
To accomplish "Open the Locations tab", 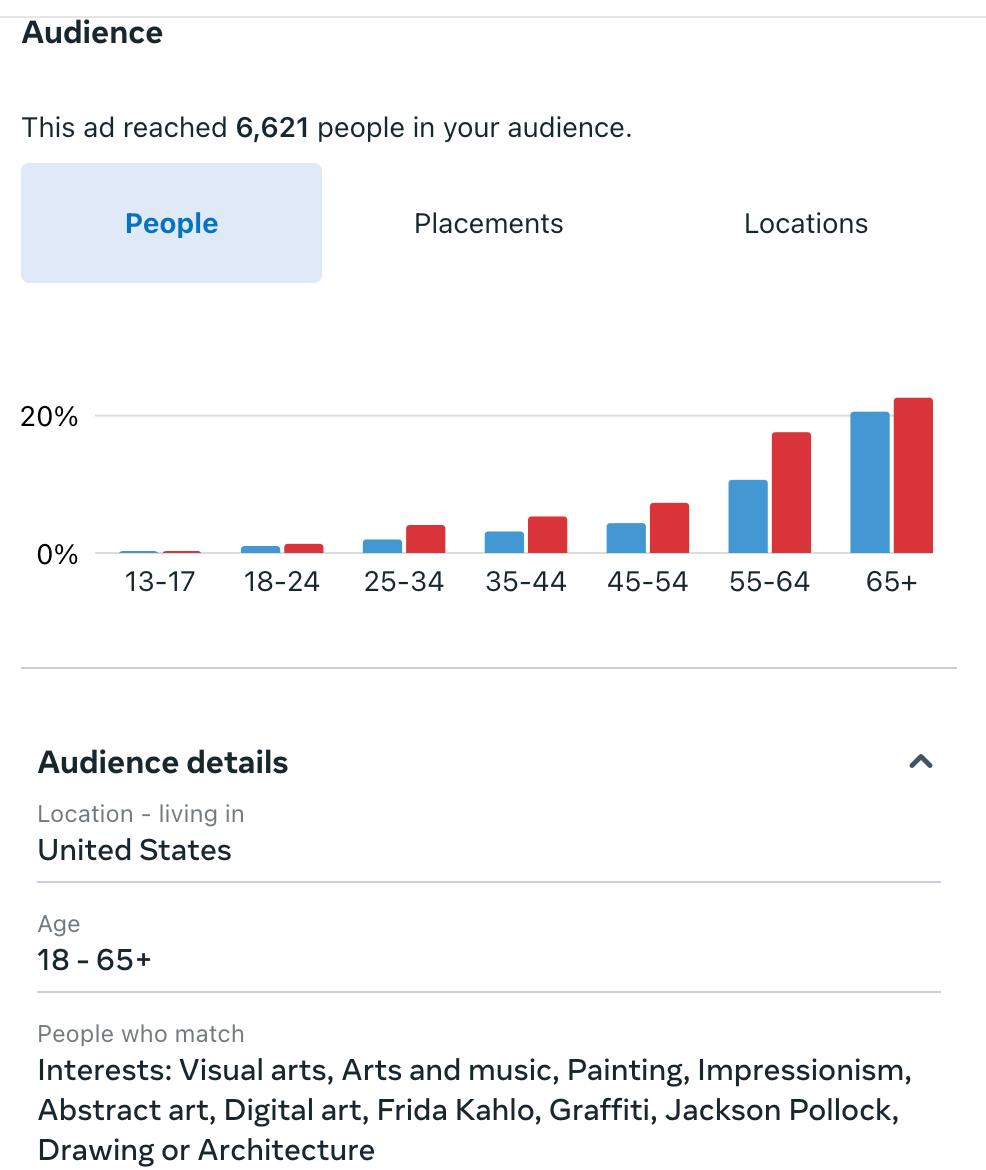I will click(805, 223).
